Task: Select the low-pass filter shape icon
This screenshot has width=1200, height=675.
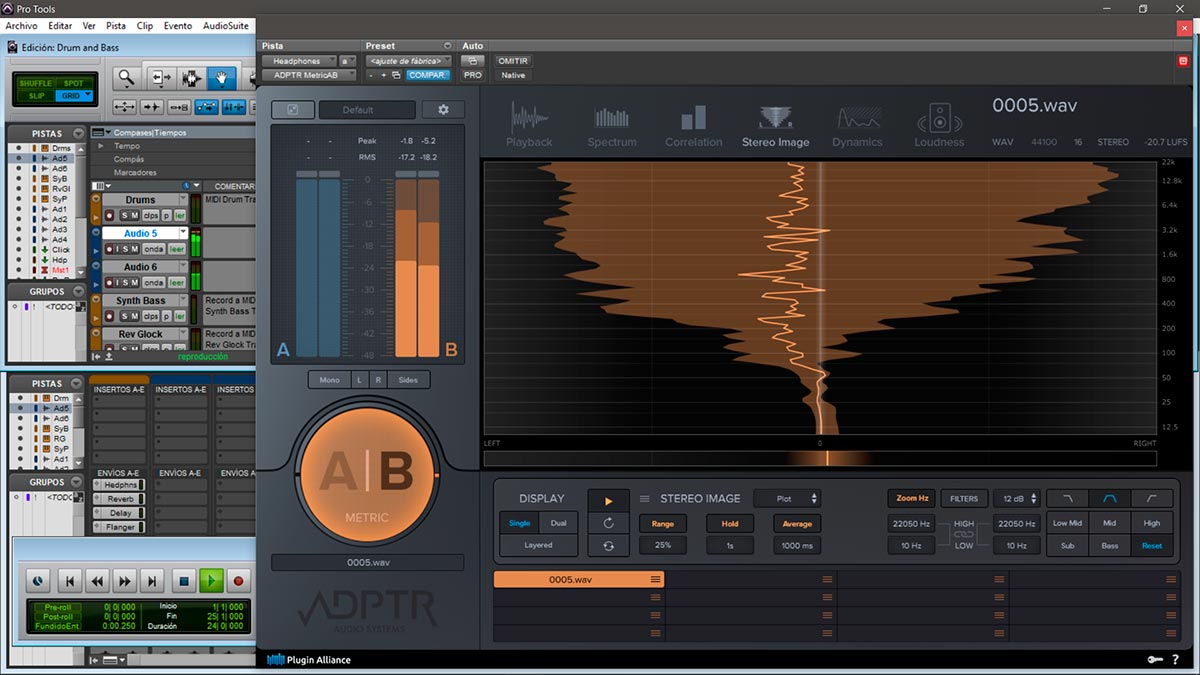Action: [1067, 498]
